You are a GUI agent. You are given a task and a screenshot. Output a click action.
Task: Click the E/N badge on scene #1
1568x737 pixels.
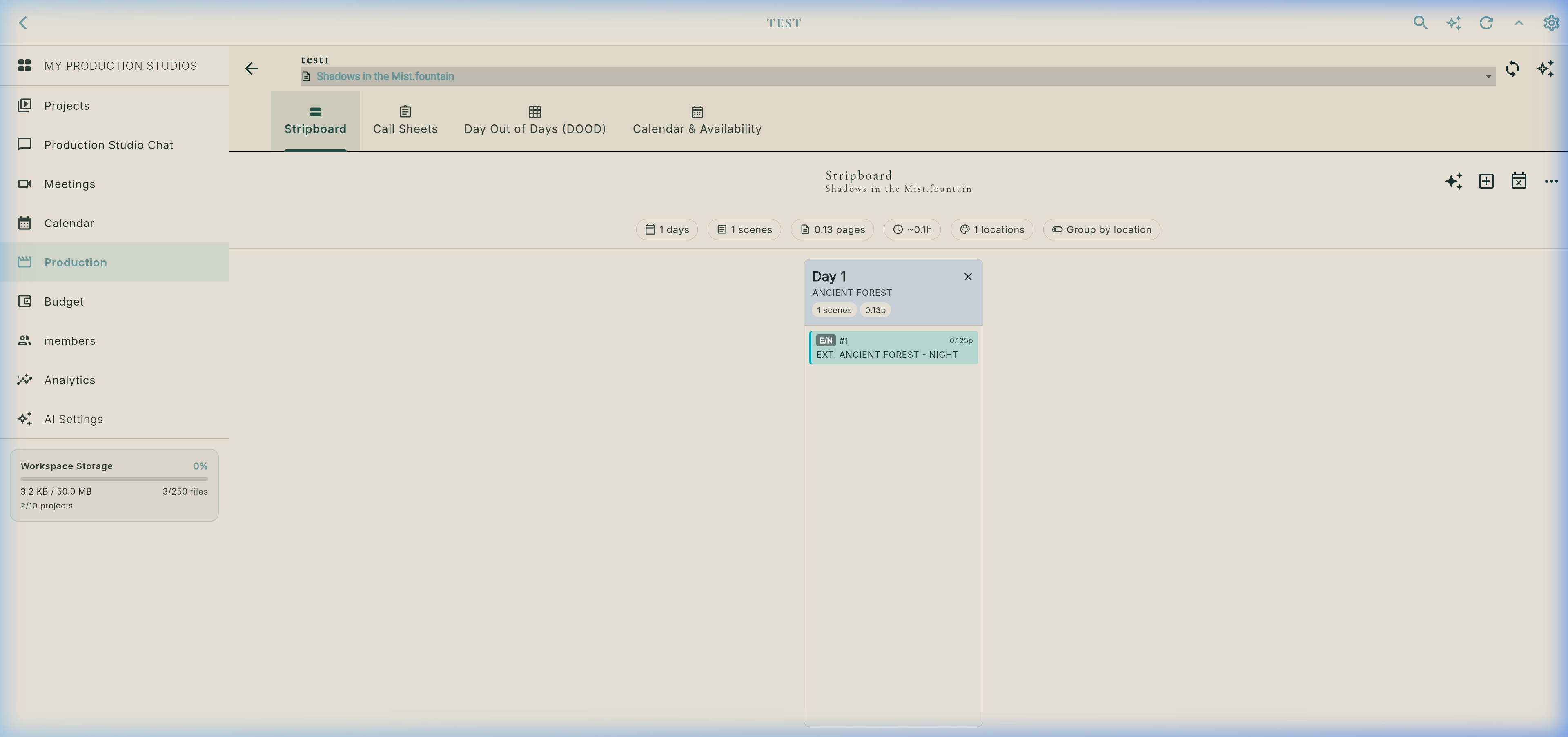tap(825, 340)
